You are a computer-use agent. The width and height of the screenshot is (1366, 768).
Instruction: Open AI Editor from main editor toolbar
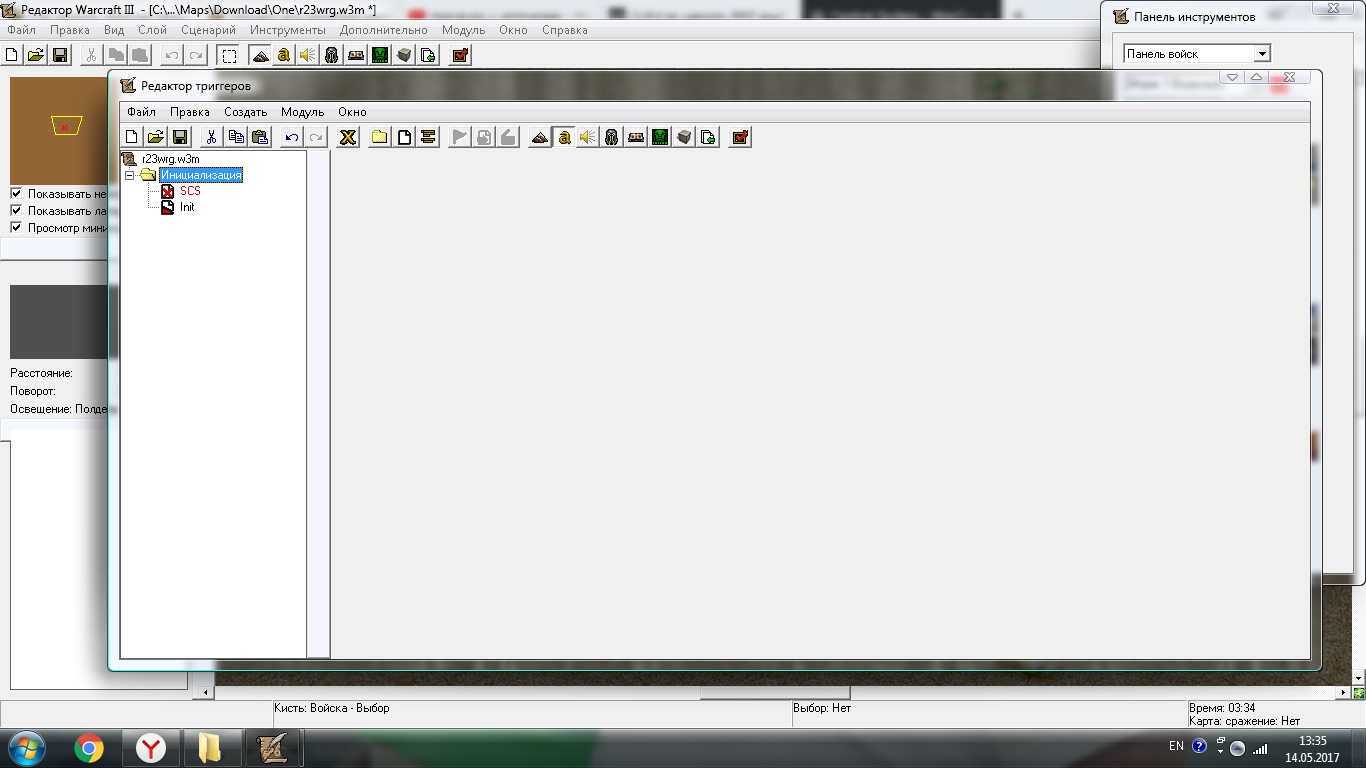point(380,55)
